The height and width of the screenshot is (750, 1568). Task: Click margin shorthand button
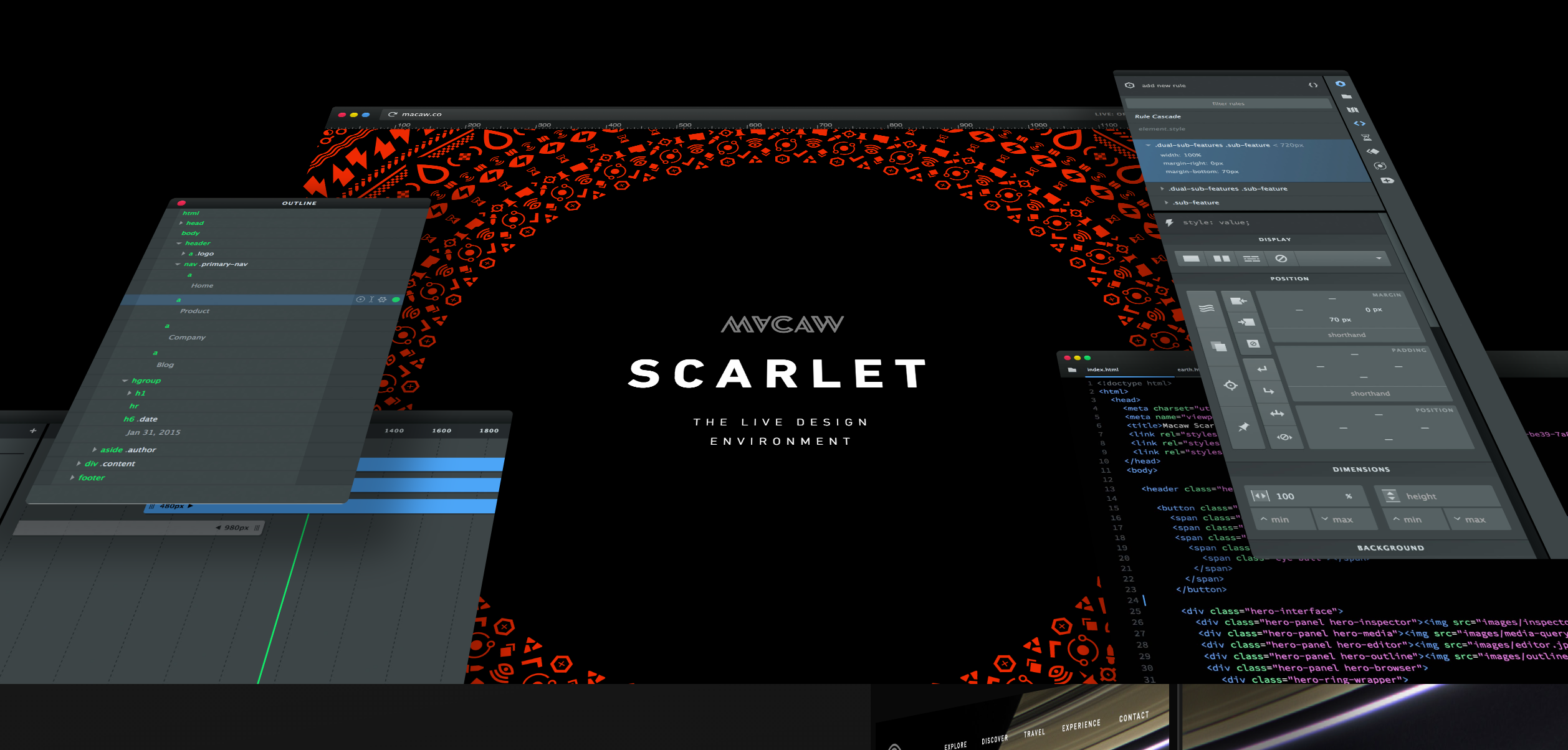[x=1346, y=335]
